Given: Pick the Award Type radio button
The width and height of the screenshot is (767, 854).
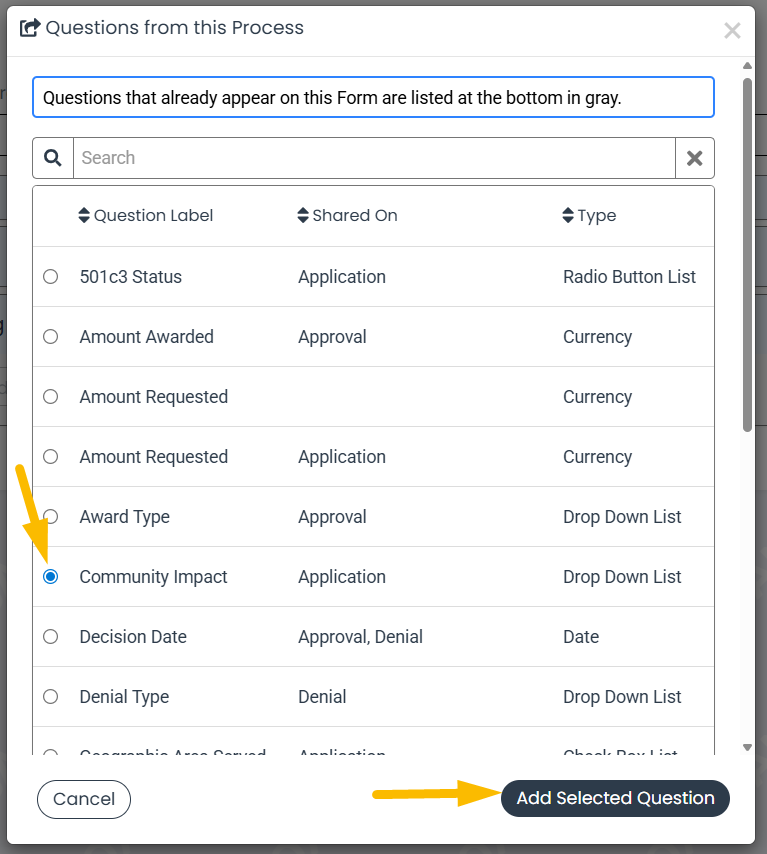Looking at the screenshot, I should point(51,516).
